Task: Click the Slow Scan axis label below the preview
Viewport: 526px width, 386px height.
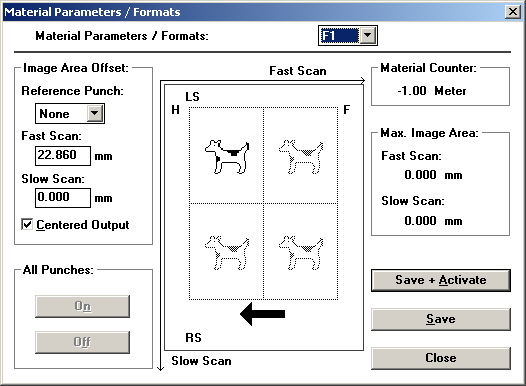Action: [201, 361]
